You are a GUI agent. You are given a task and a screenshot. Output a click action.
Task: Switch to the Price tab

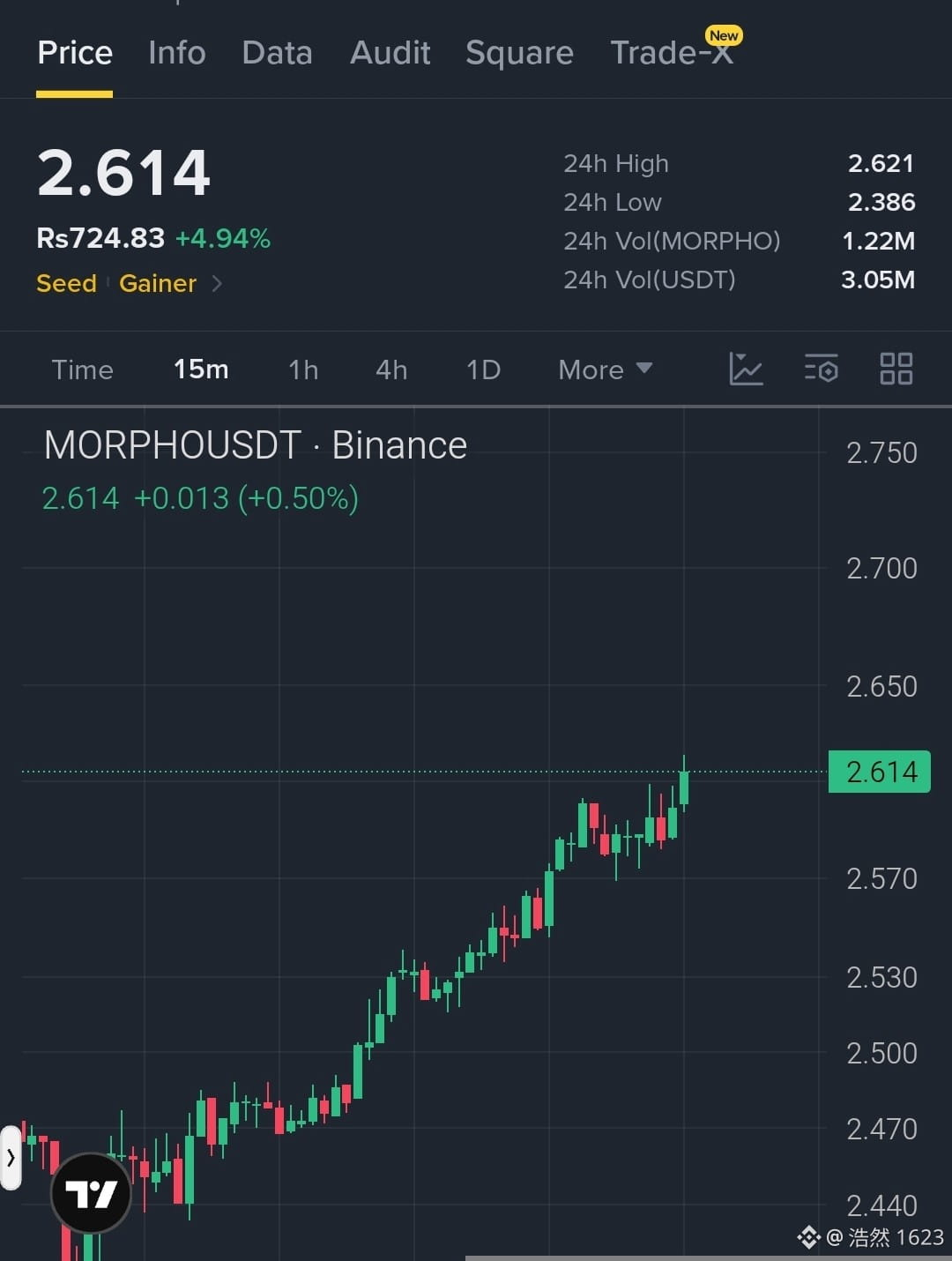(75, 53)
